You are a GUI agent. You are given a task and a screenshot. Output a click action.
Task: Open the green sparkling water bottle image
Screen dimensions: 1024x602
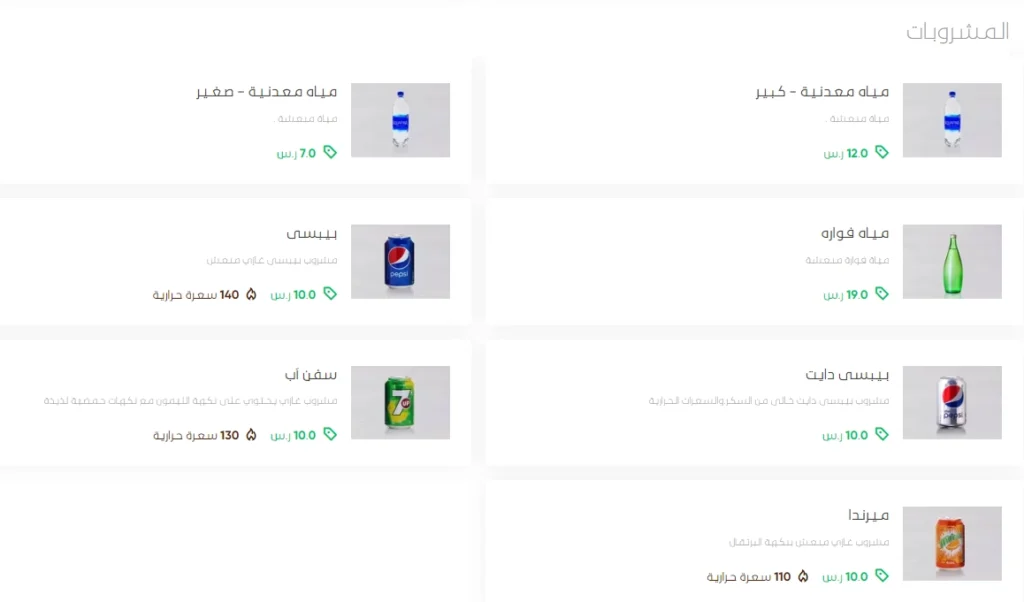(952, 262)
